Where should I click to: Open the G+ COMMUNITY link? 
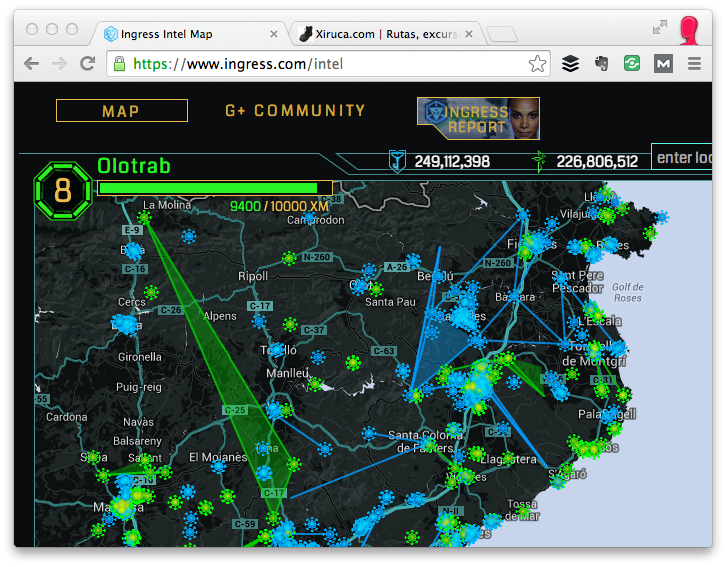[295, 111]
